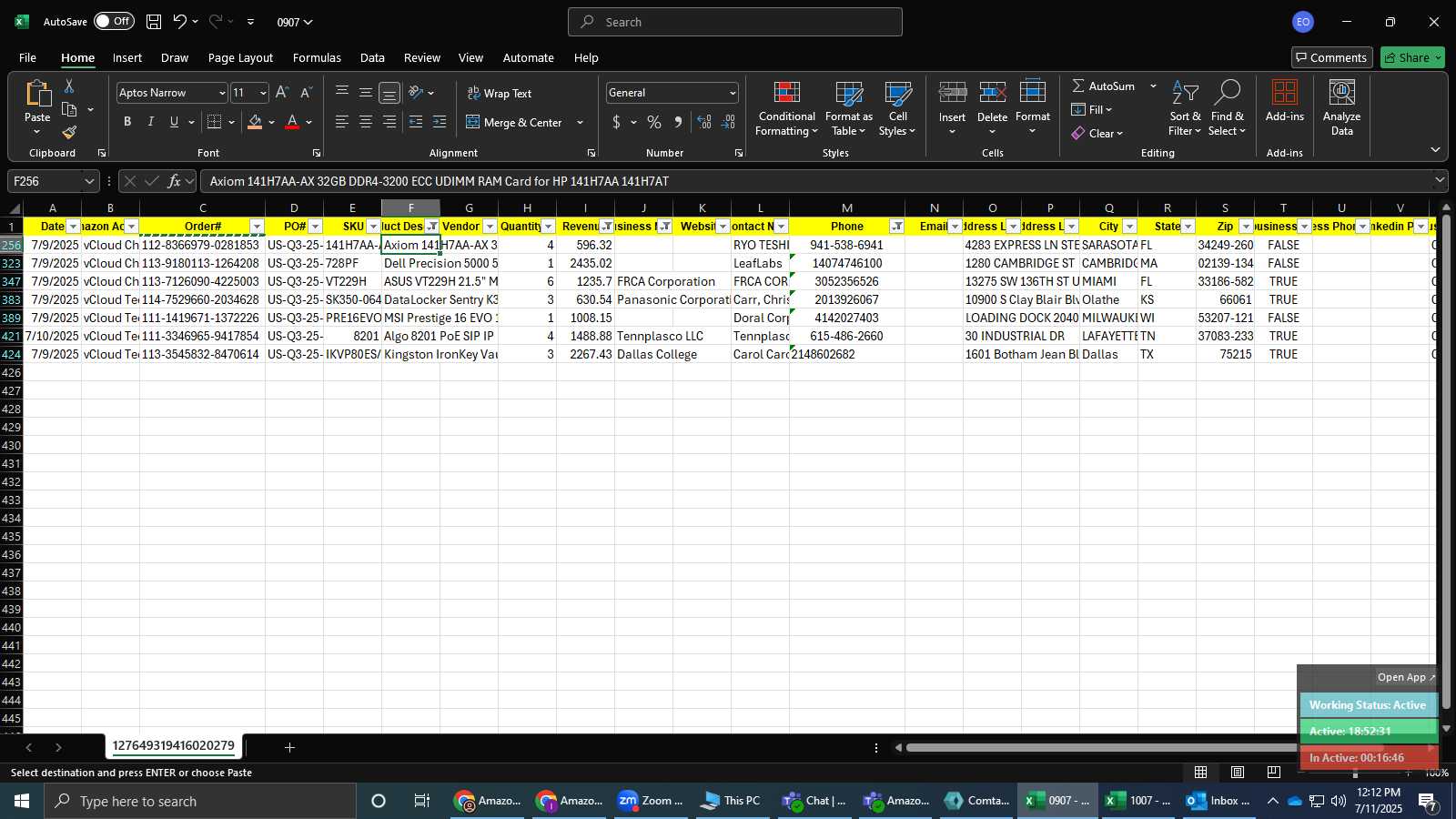Open the Merge & Center dropdown arrow
1456x819 pixels.
click(x=581, y=122)
